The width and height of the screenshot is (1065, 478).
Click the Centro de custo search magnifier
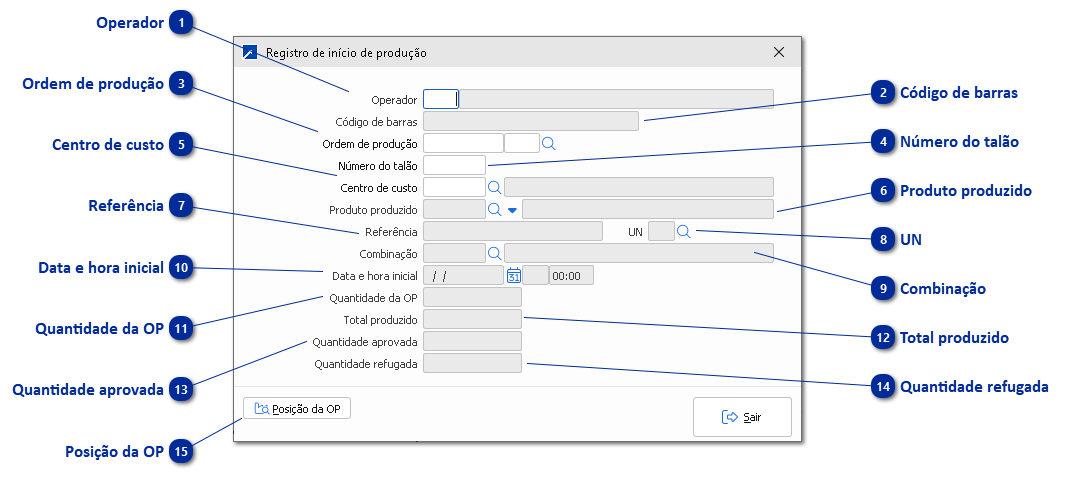click(x=493, y=186)
